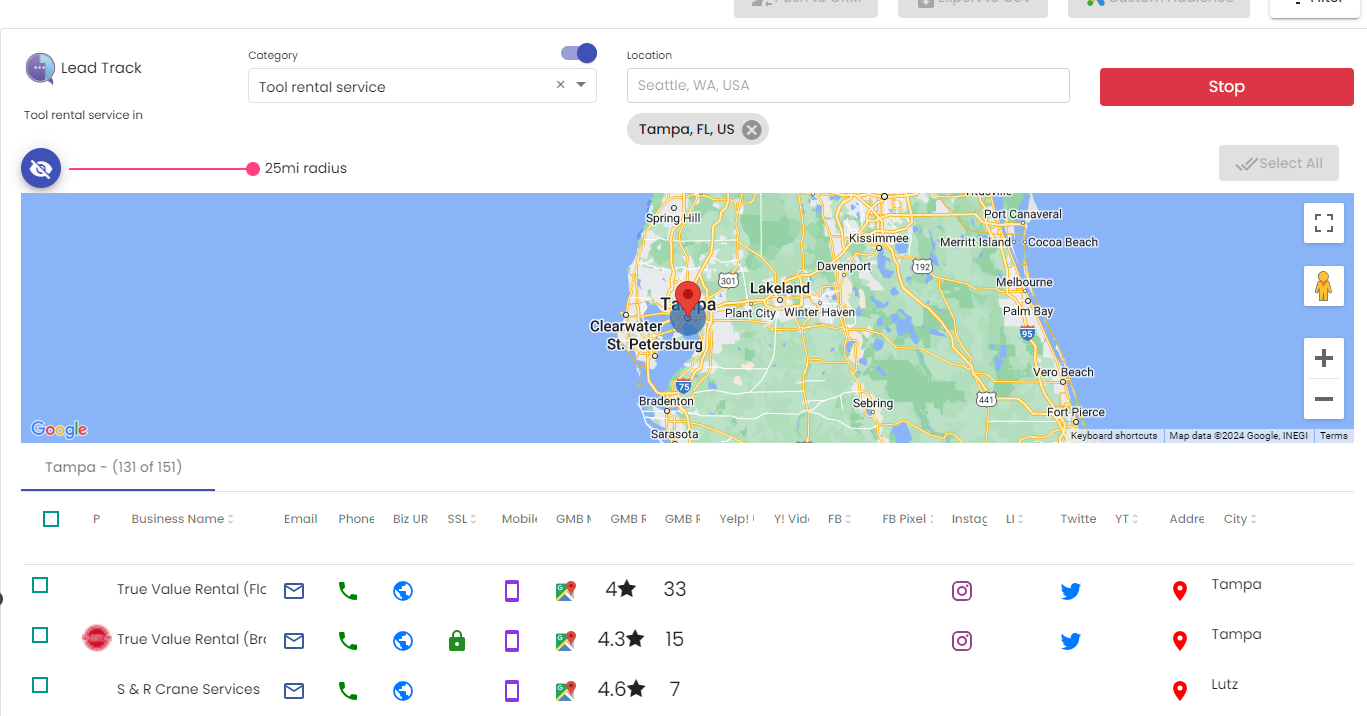Focus the Location input field
The image size is (1367, 716).
848,85
